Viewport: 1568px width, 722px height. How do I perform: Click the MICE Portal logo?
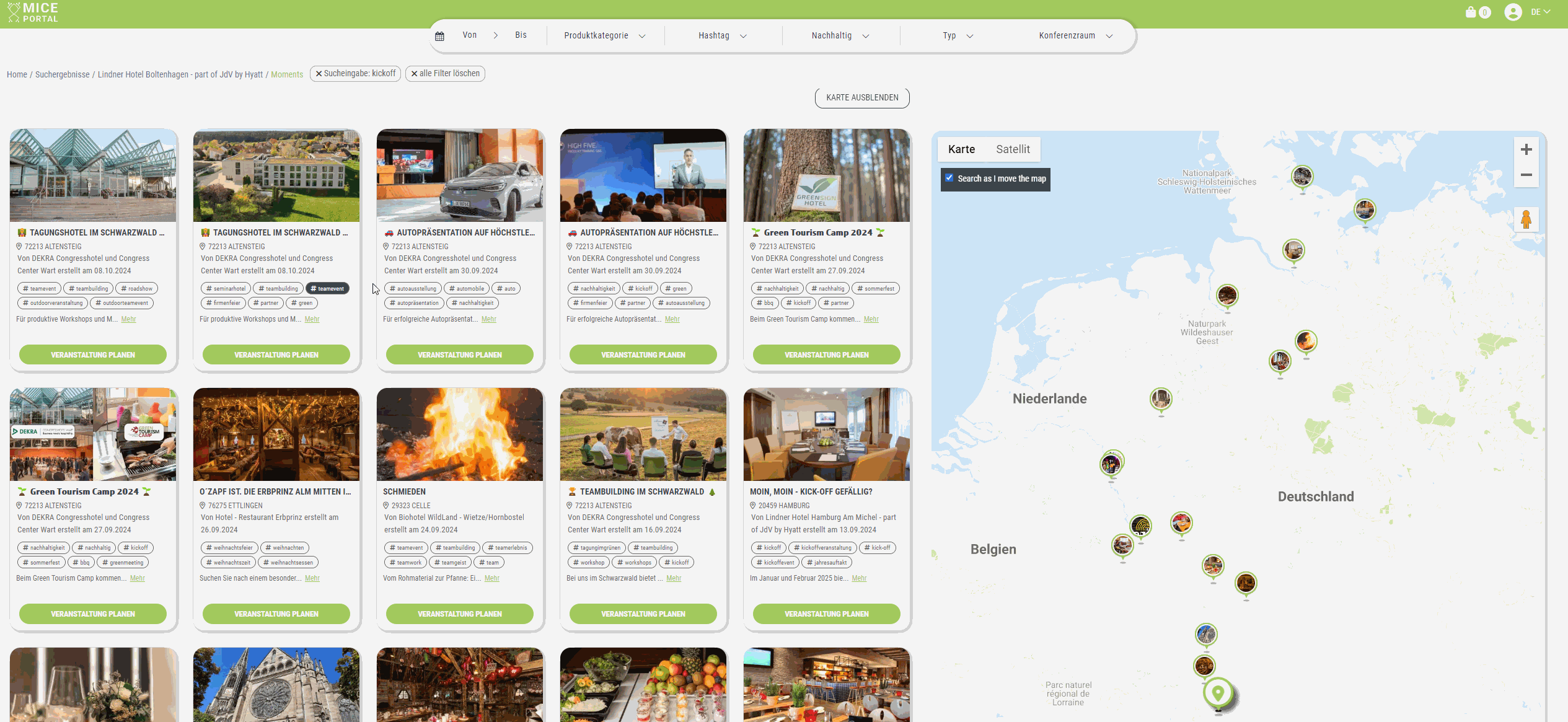click(x=33, y=12)
